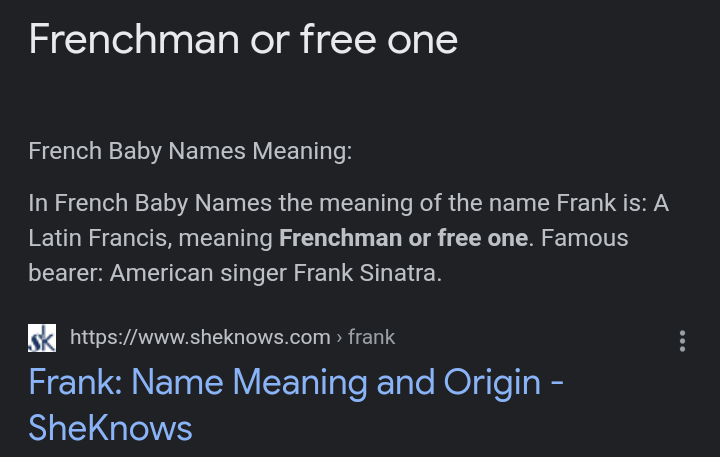
Task: Click 'Frank:' at start of result title
Action: click(x=75, y=383)
